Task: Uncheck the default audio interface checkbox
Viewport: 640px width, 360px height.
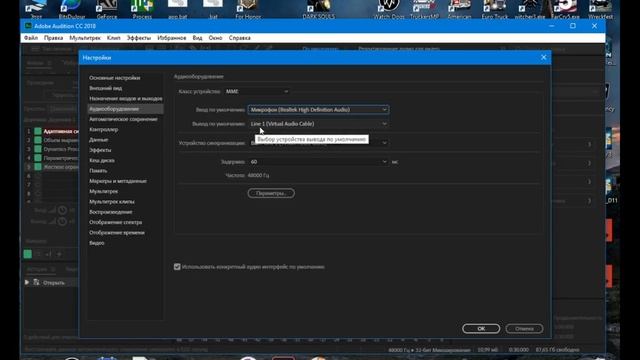Action: [177, 267]
